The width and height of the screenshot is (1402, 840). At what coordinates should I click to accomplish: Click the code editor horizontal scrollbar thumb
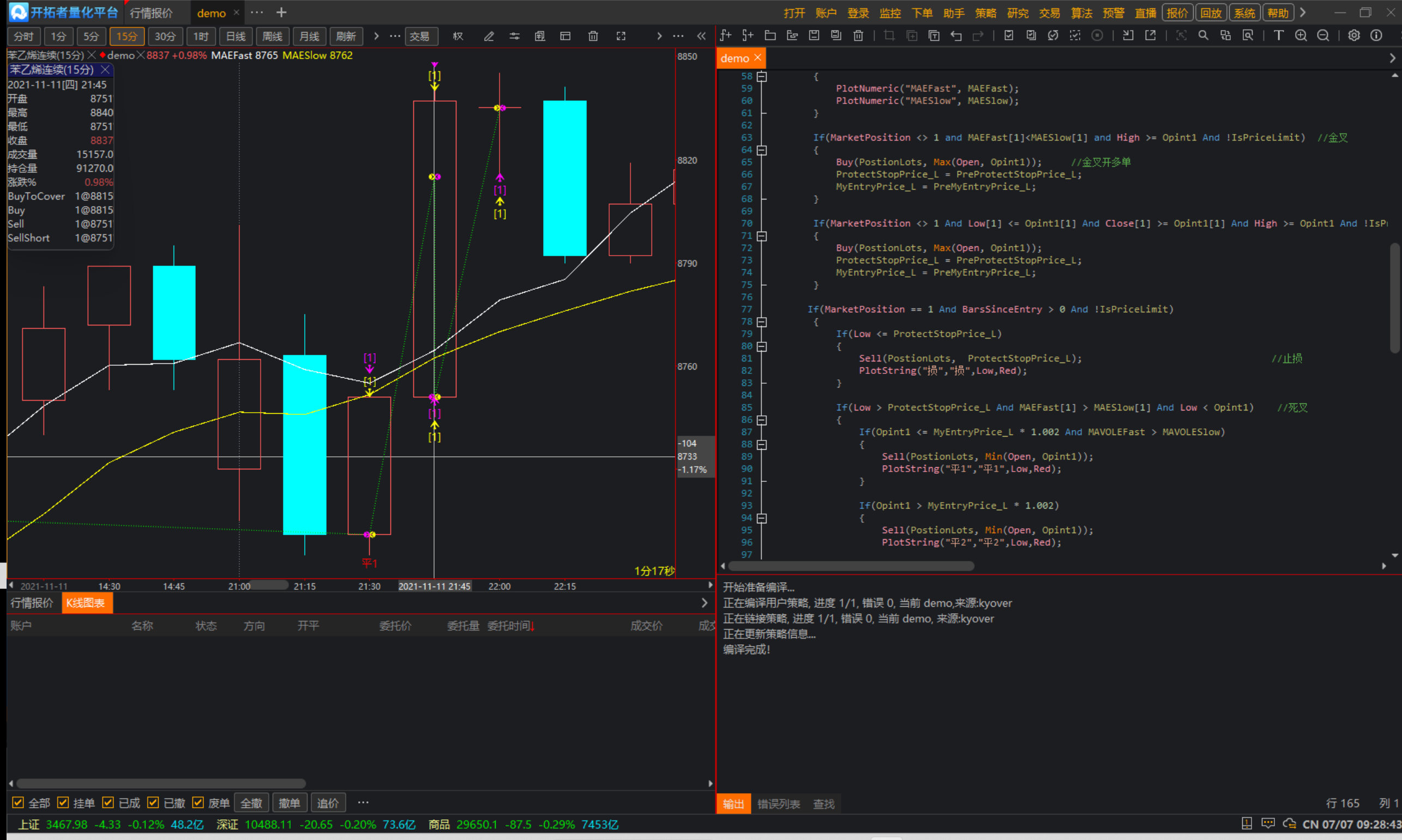(851, 566)
